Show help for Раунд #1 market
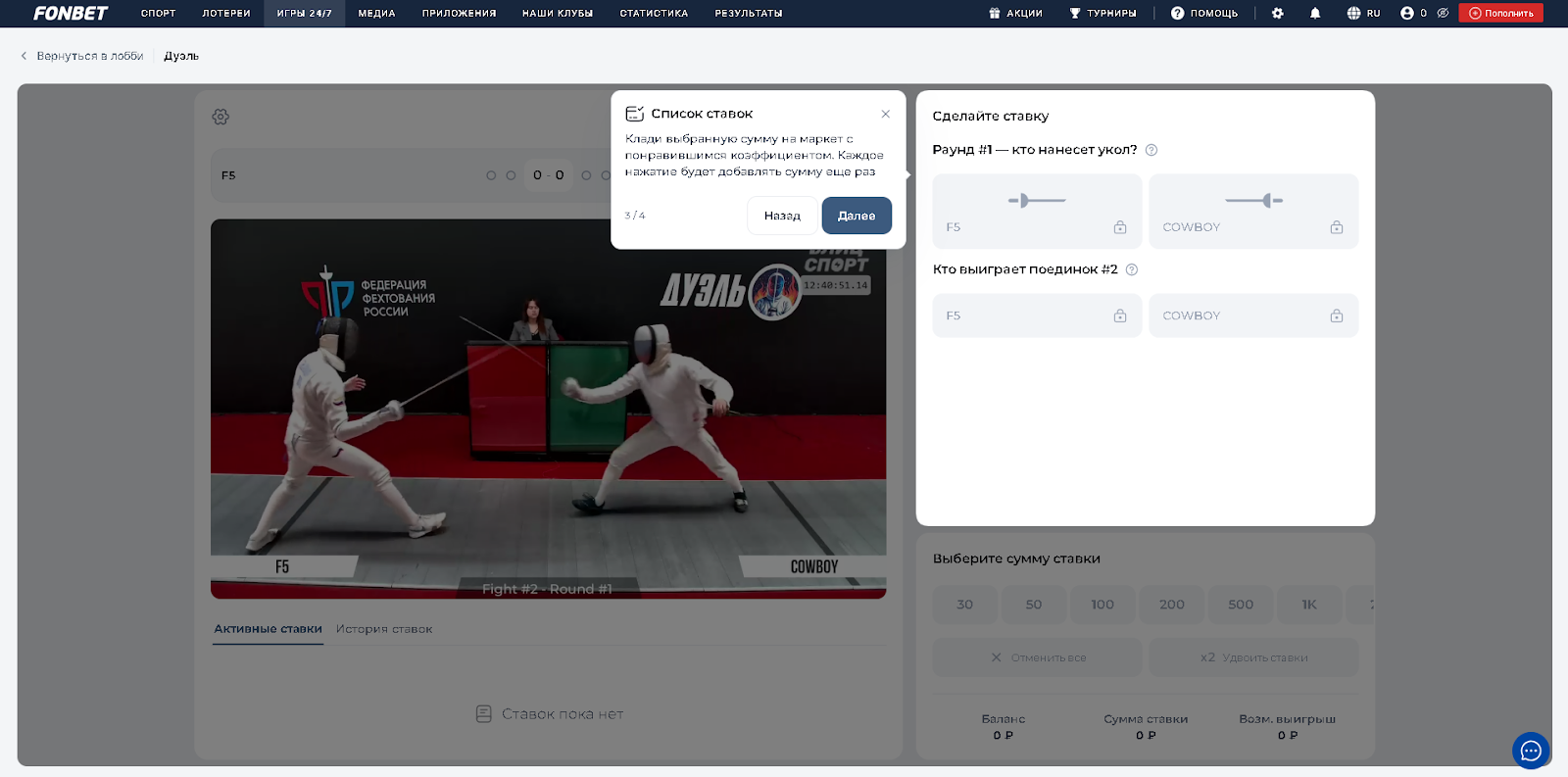 pos(1151,150)
